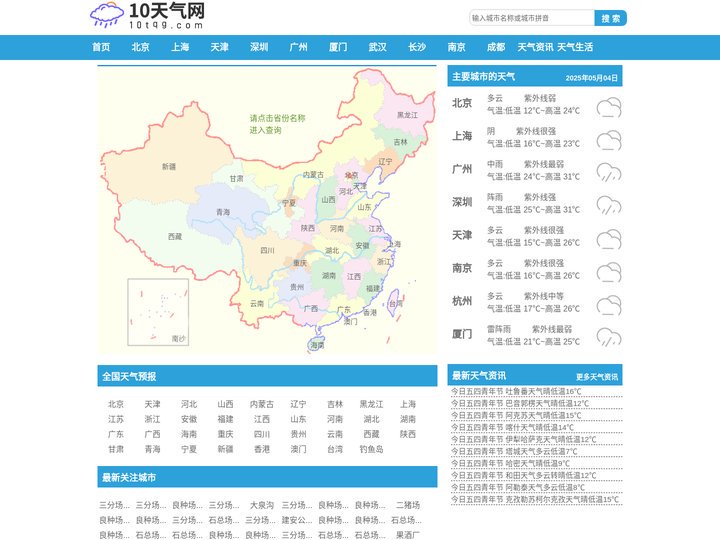
Task: Open 北京 in the navigation bar
Action: [141, 47]
